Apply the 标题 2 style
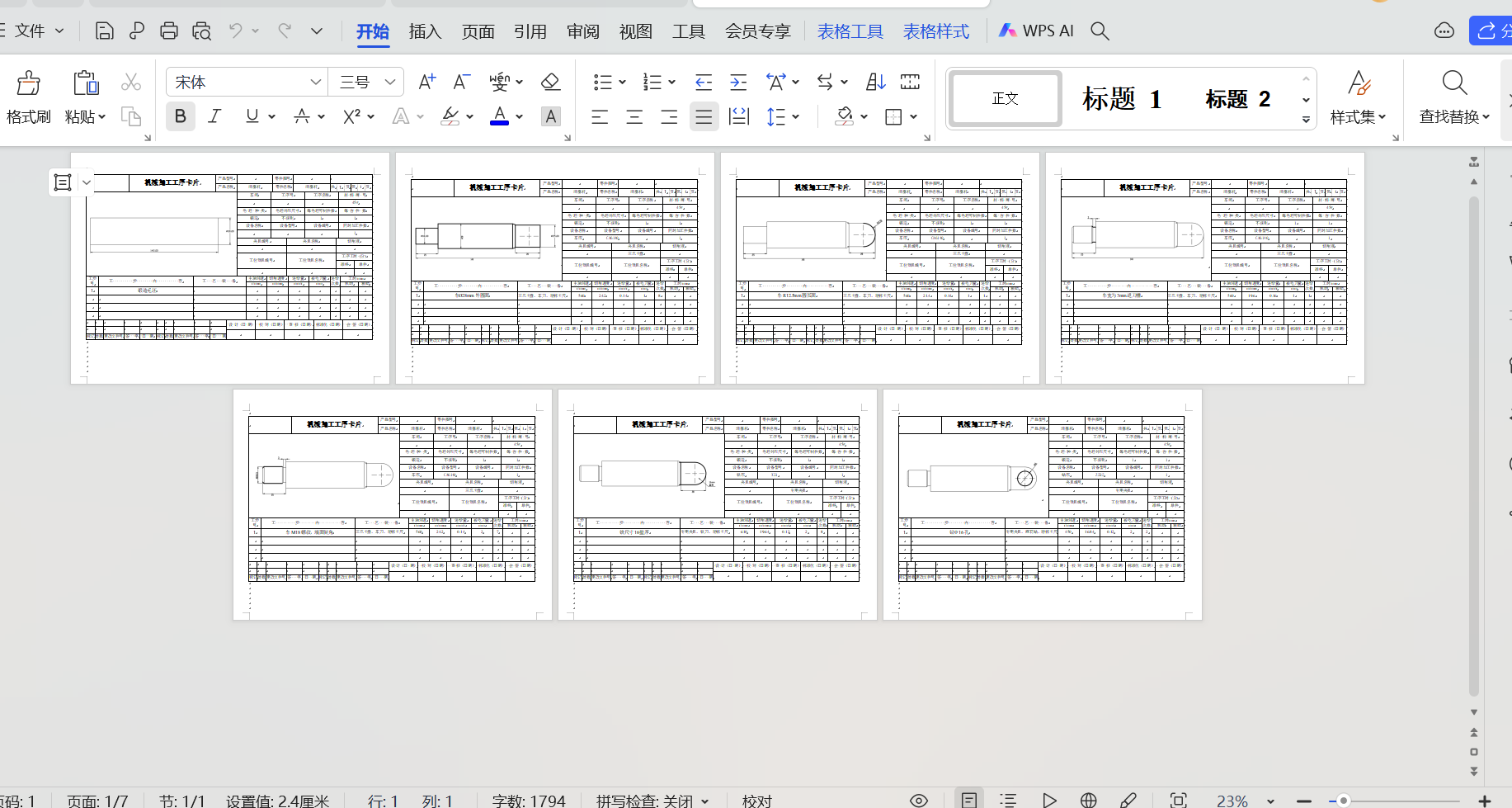Image resolution: width=1512 pixels, height=808 pixels. (1238, 99)
